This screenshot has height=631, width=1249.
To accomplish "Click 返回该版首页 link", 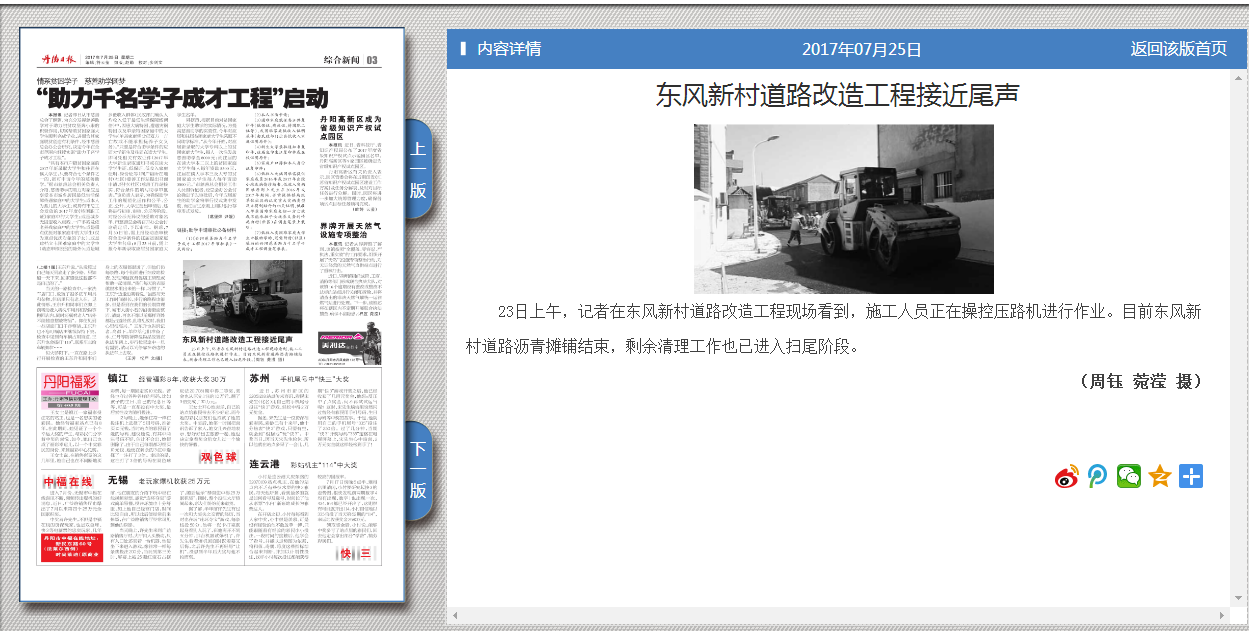I will click(x=1178, y=49).
